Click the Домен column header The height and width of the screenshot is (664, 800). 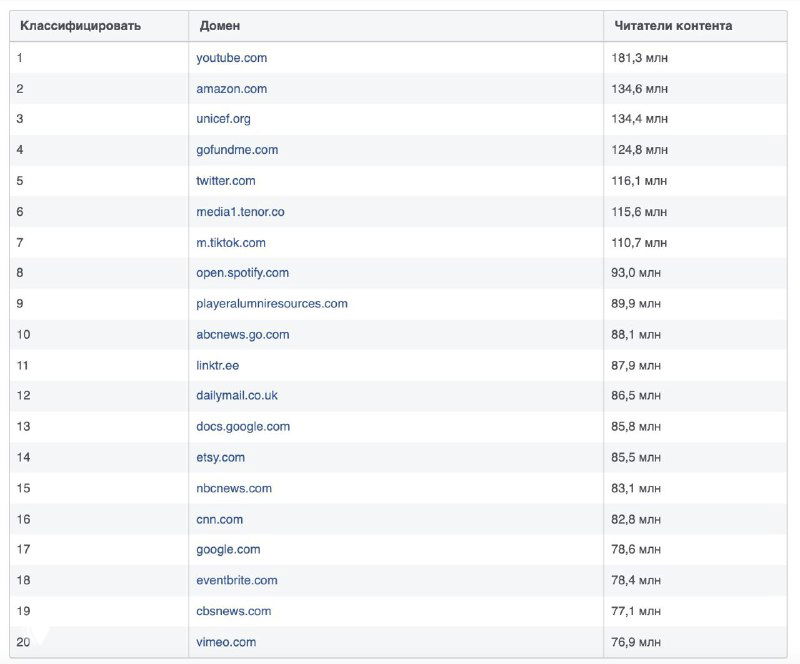219,26
